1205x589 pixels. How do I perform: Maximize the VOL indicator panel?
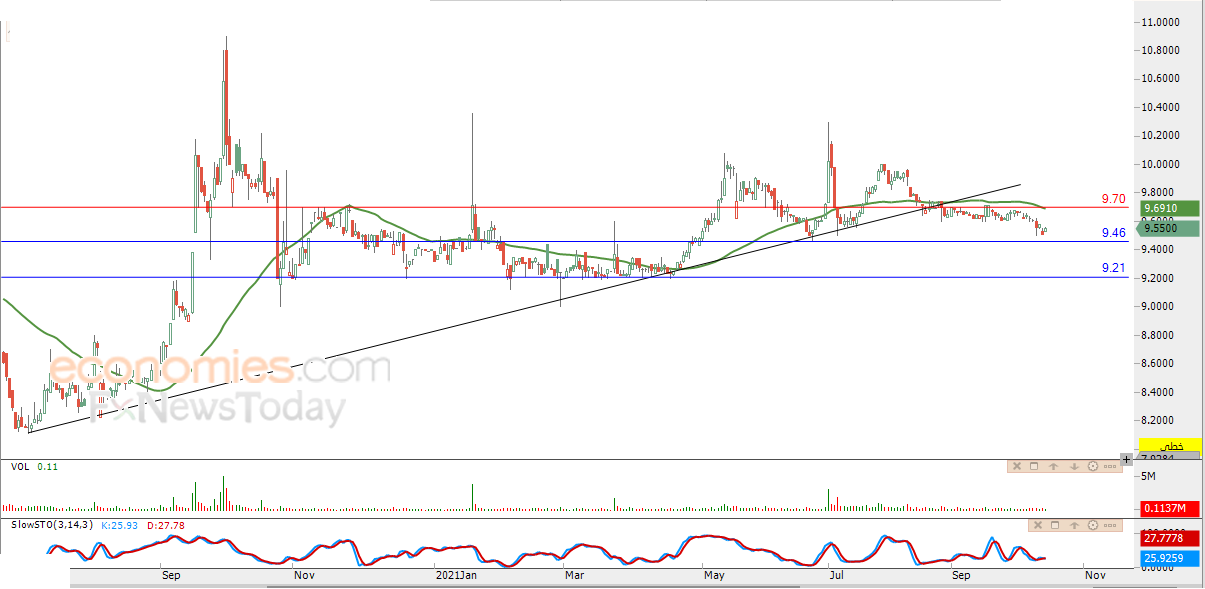tap(1034, 466)
